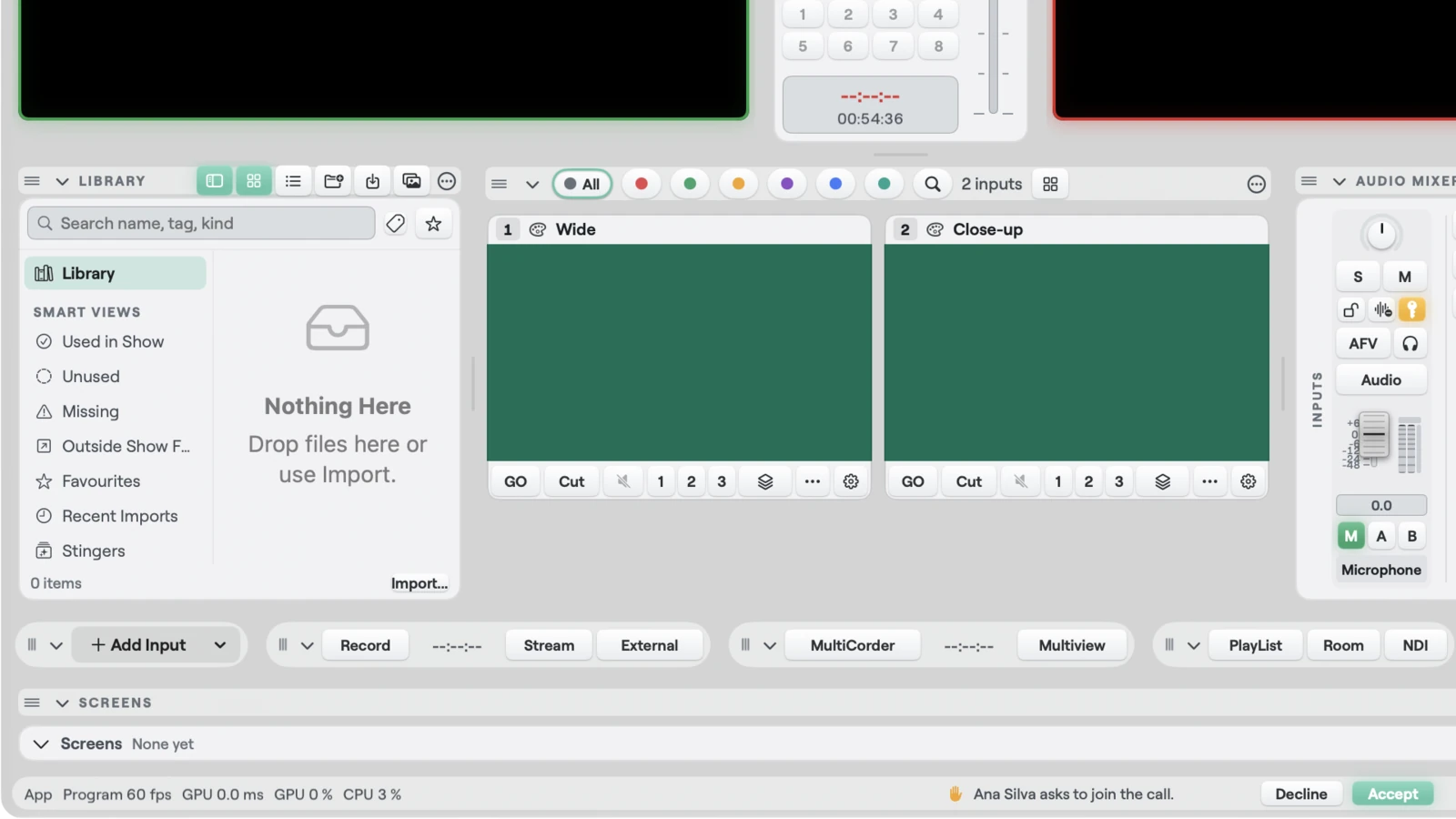1456x819 pixels.
Task: Expand inputs panel chevron next to All
Action: (532, 184)
